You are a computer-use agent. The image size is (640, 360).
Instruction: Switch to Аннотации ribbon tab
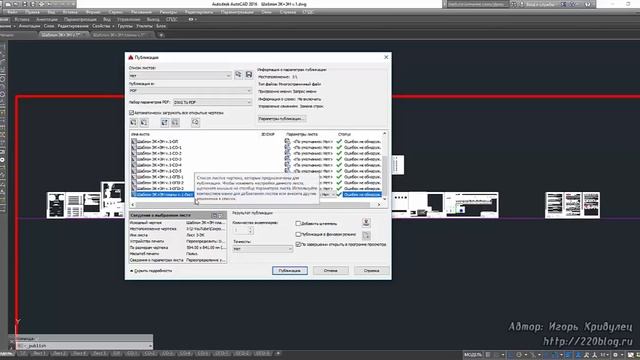click(x=47, y=19)
